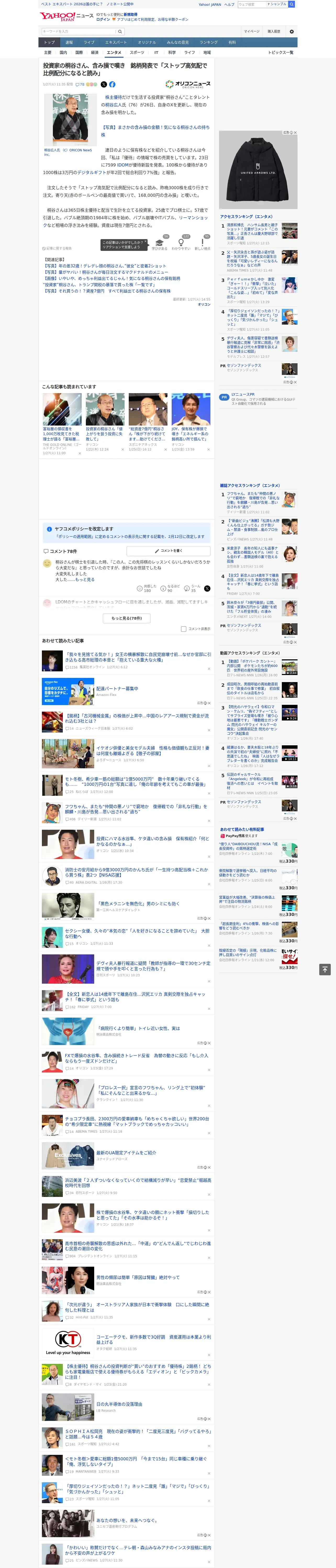The image size is (336, 1568).
Task: Open paid article "億り人"DAIBOUCHOU流 NISA
Action: pos(248,846)
